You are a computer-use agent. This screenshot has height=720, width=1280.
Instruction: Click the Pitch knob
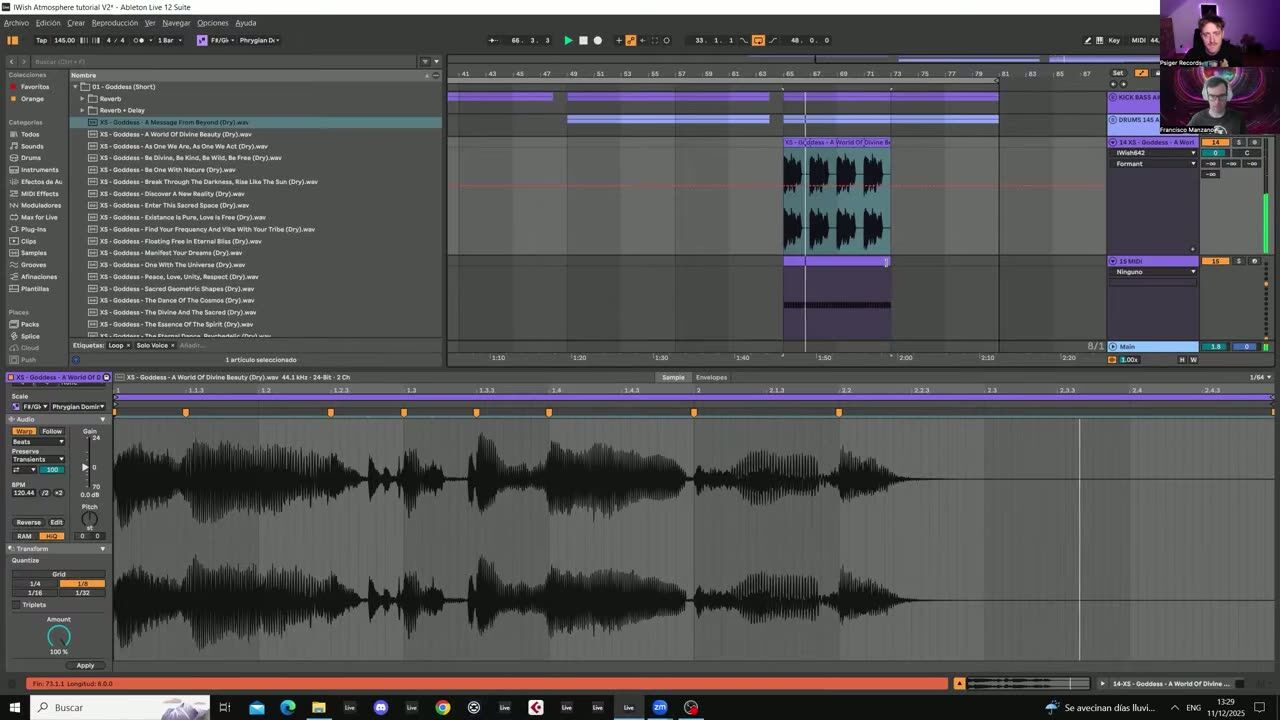(89, 518)
